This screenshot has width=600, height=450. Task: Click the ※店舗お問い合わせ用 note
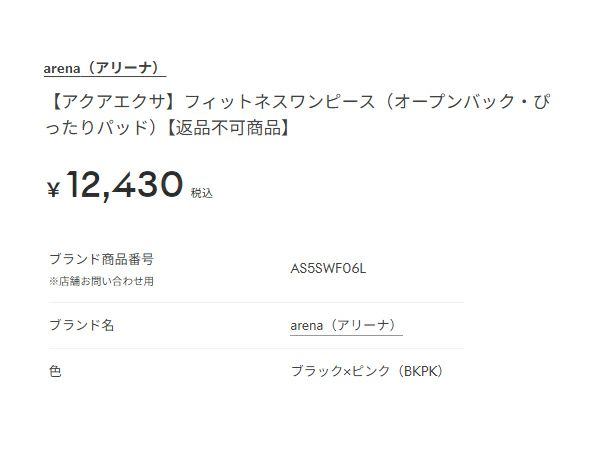tap(101, 282)
